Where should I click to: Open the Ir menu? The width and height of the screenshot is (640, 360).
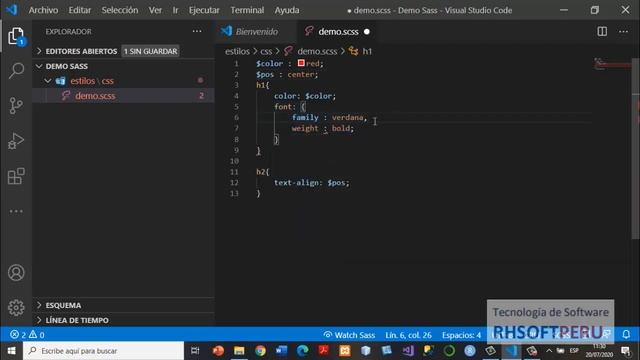[x=175, y=10]
